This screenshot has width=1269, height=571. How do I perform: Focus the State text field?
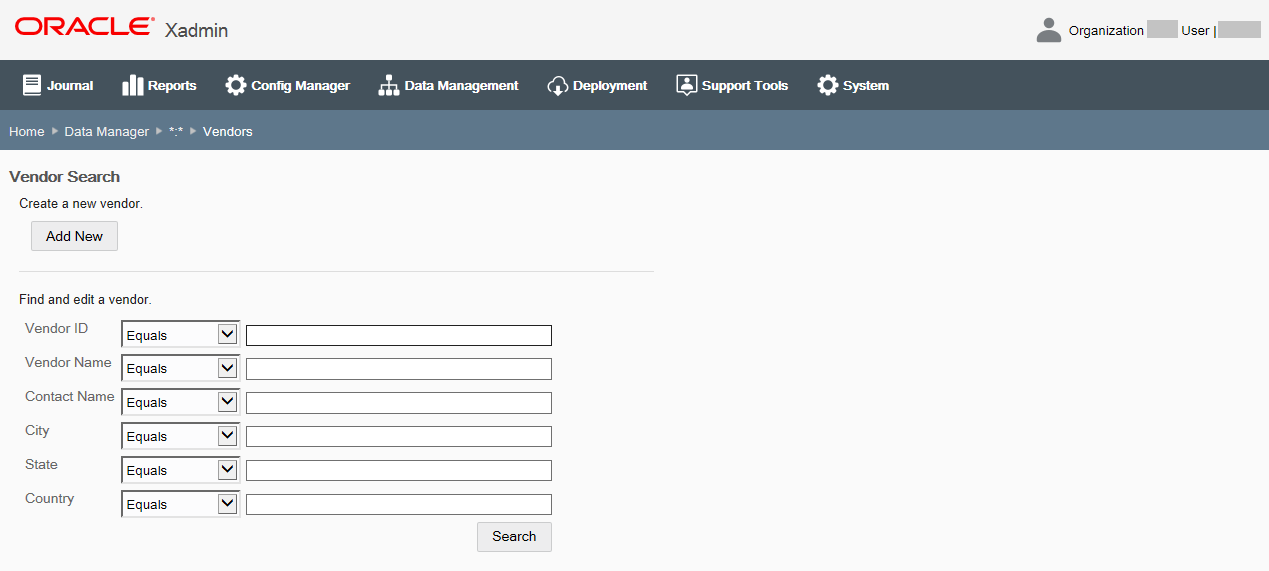point(399,471)
